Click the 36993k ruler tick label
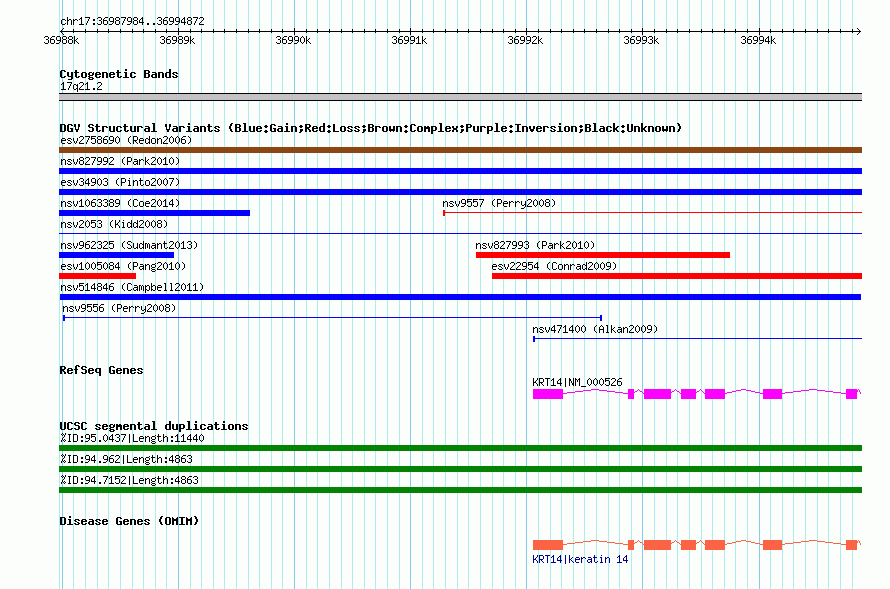Screen dimensions: 890x589 641,40
